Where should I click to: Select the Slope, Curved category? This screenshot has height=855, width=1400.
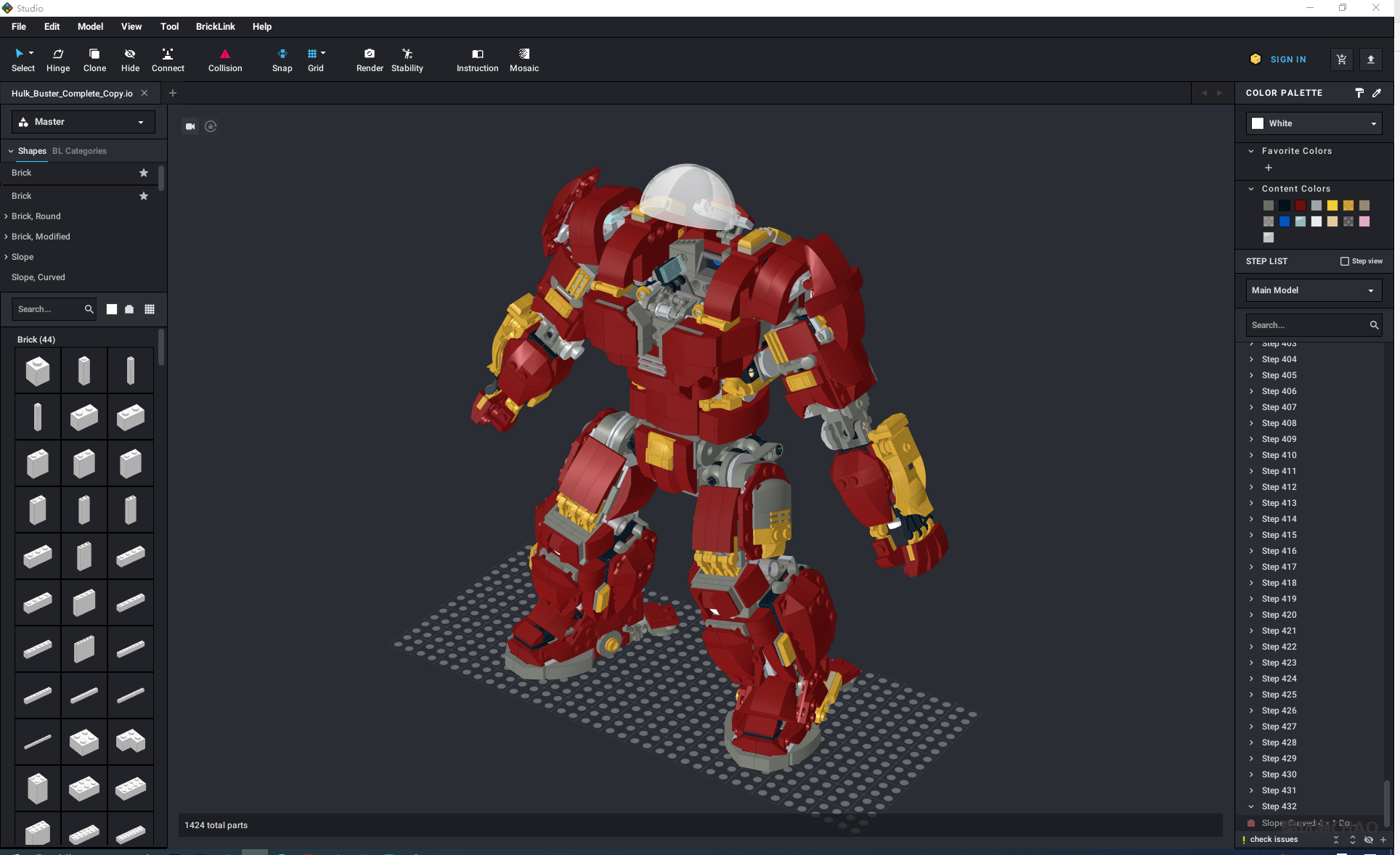pos(38,277)
